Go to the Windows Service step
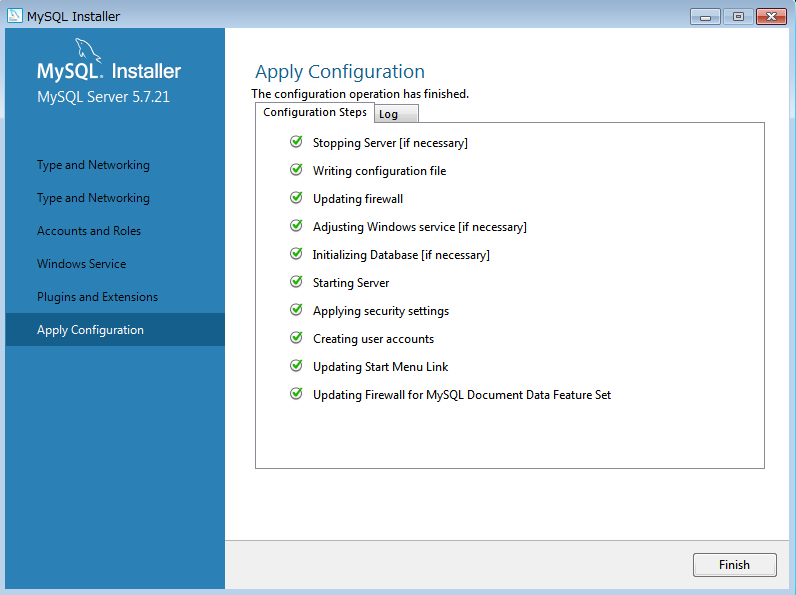The image size is (796, 595). click(x=82, y=264)
